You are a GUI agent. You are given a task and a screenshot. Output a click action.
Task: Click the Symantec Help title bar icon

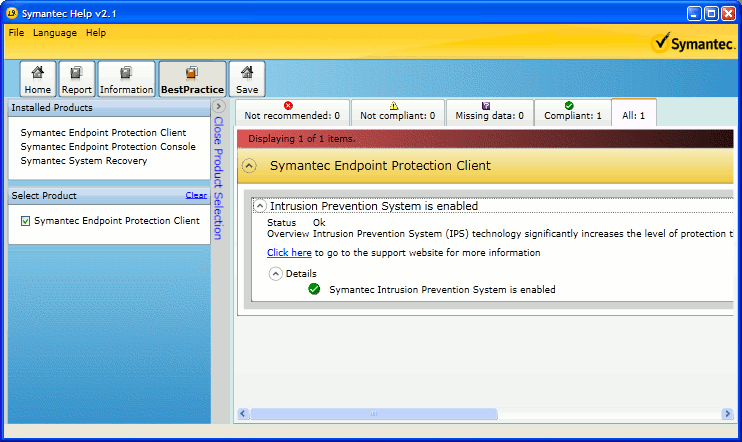pyautogui.click(x=12, y=13)
